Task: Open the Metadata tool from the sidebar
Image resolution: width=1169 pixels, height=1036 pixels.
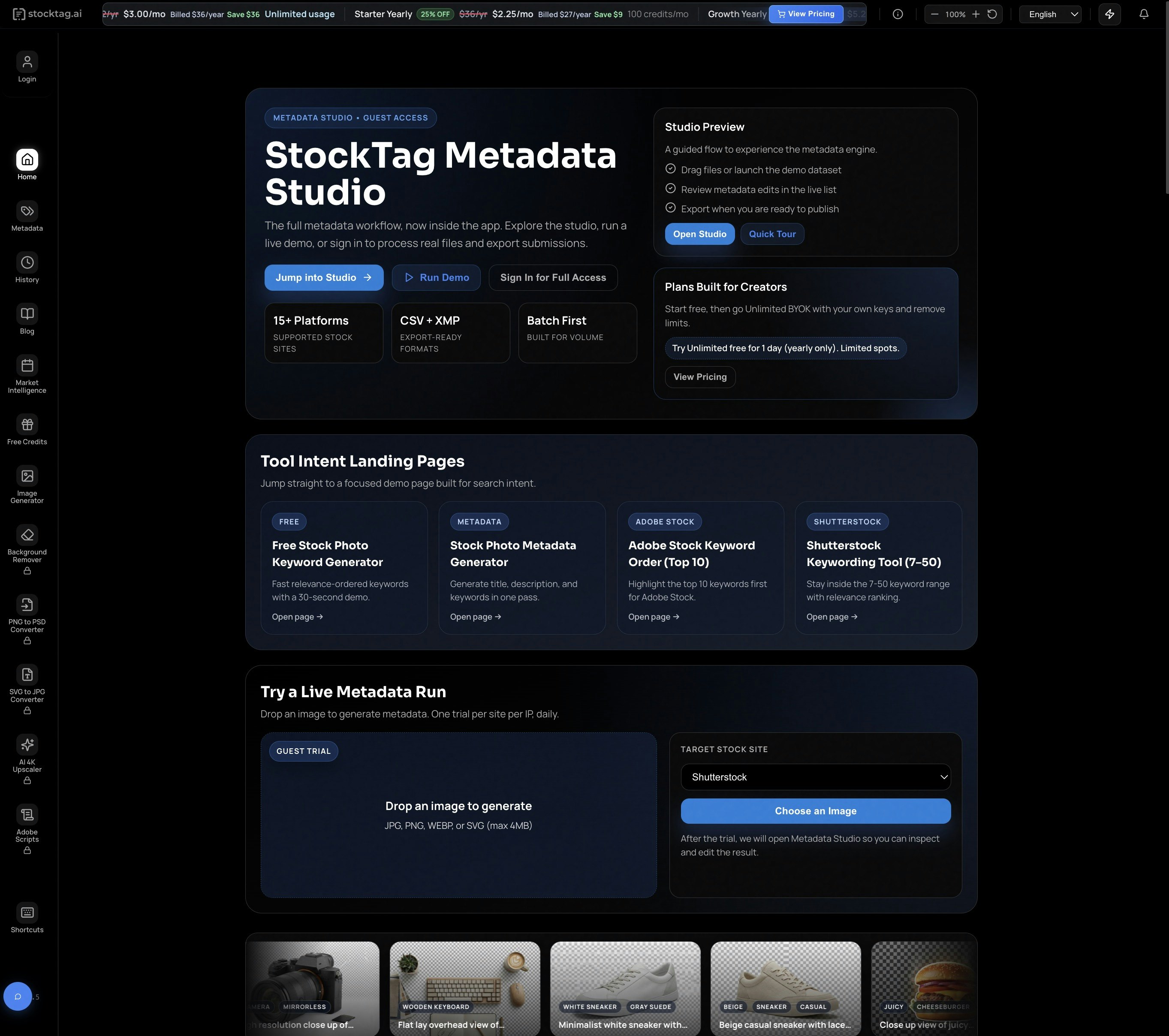Action: pos(27,216)
